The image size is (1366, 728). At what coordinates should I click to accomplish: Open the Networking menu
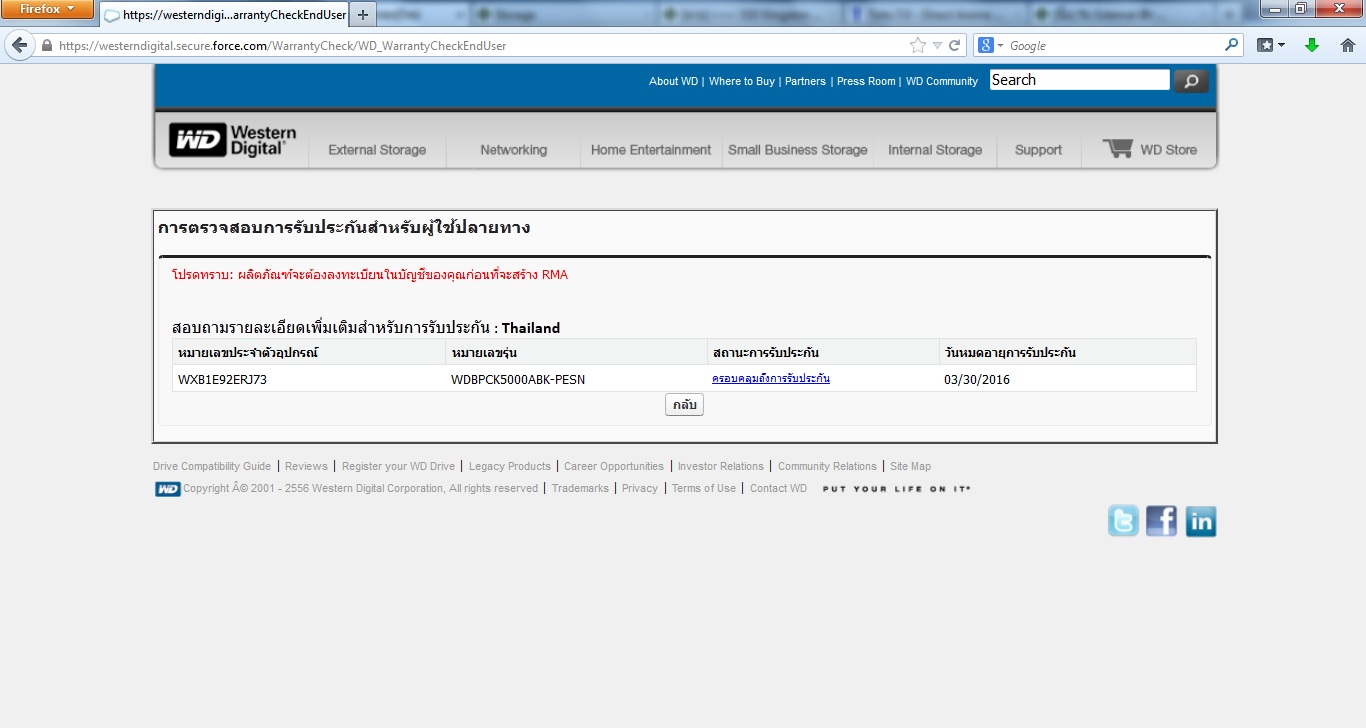[x=513, y=150]
